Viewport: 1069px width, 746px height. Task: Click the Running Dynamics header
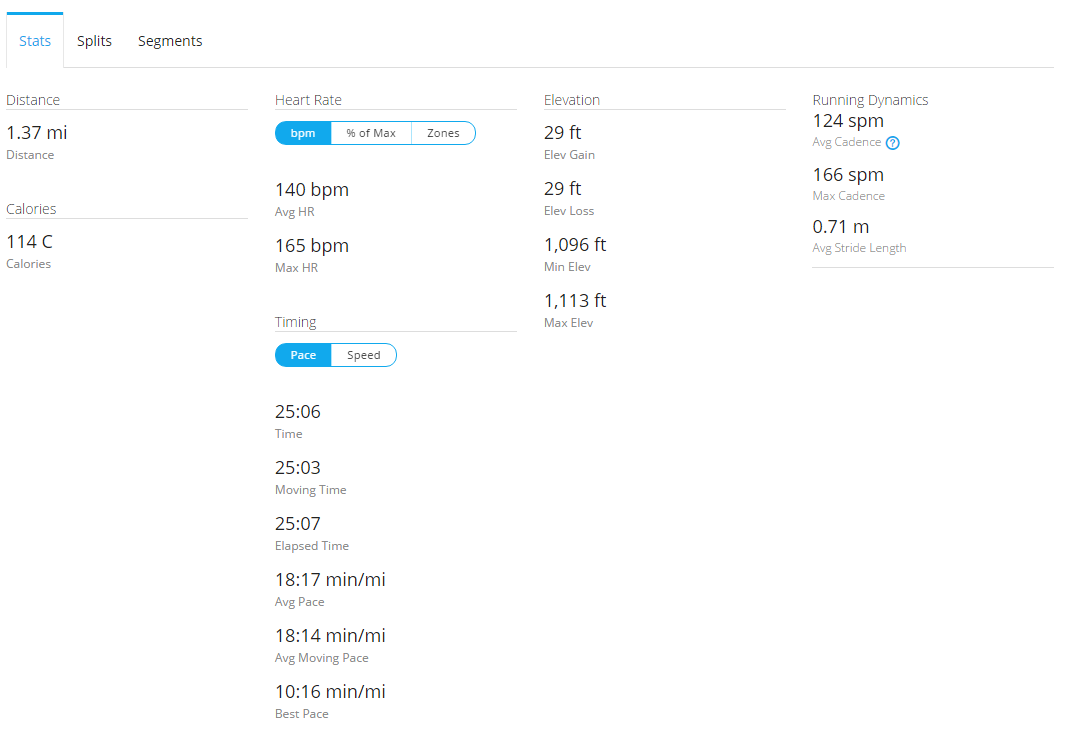pos(870,100)
